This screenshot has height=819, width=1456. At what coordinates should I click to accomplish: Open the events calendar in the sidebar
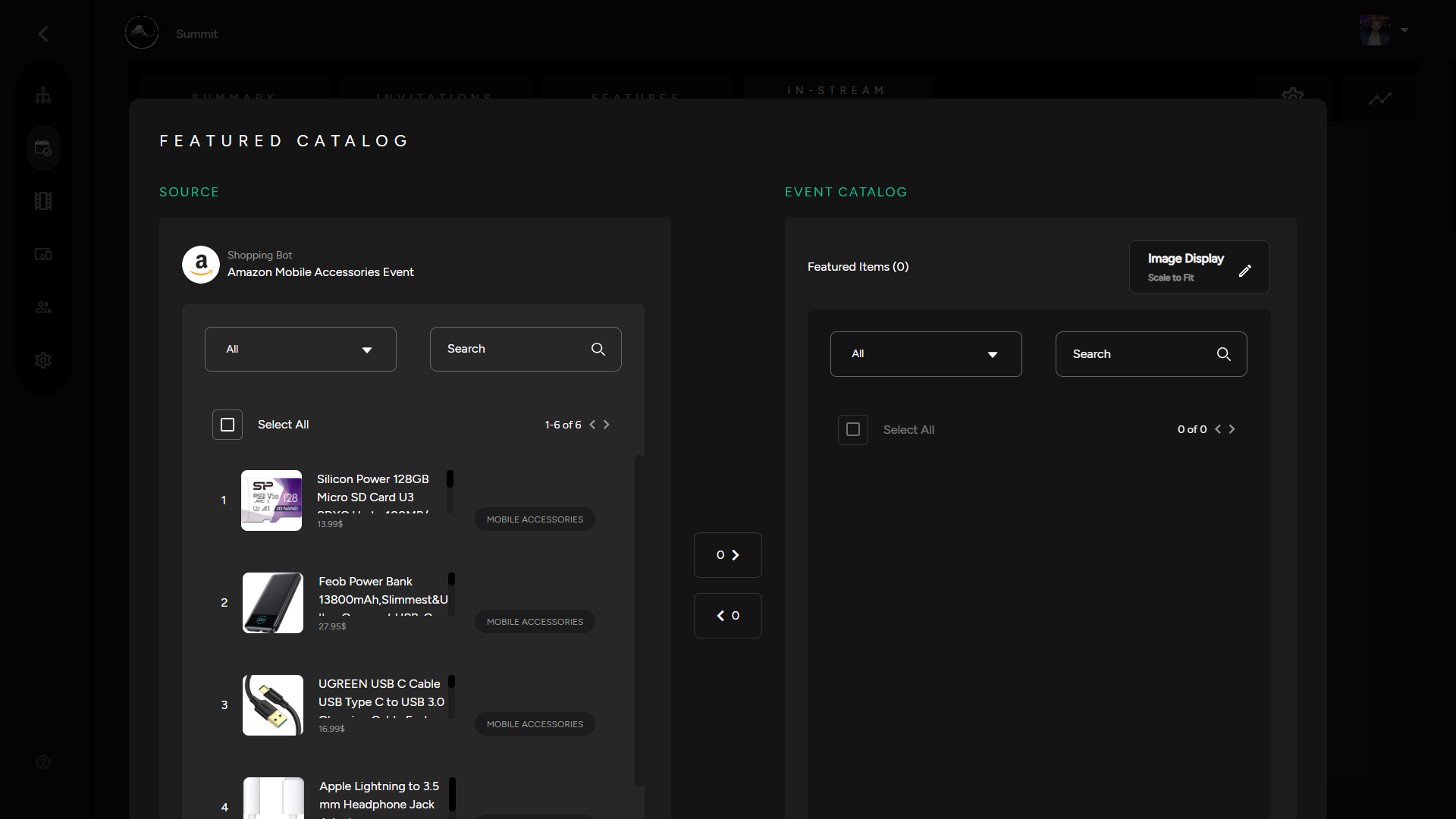43,147
